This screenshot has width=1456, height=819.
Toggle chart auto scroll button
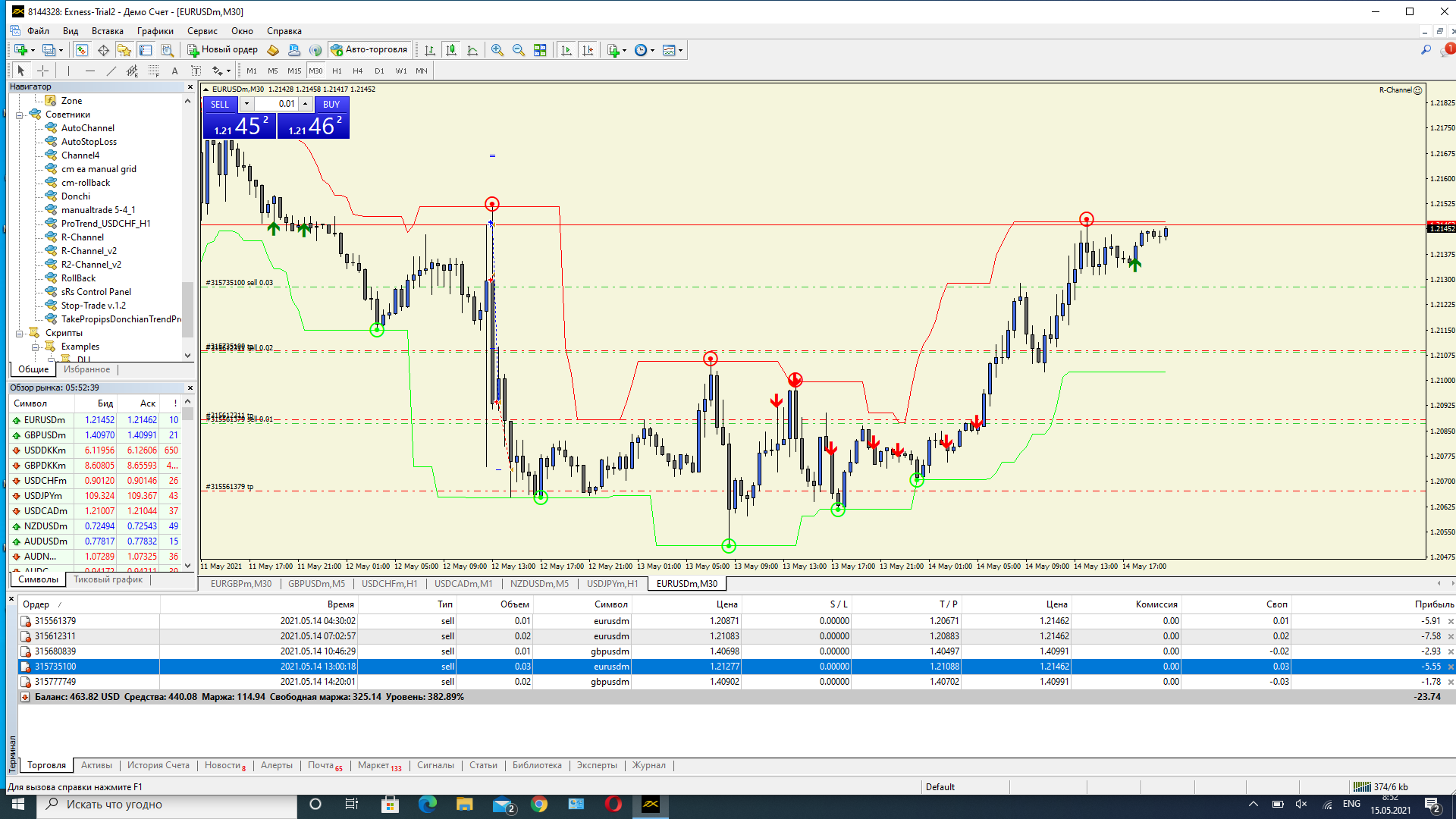566,50
